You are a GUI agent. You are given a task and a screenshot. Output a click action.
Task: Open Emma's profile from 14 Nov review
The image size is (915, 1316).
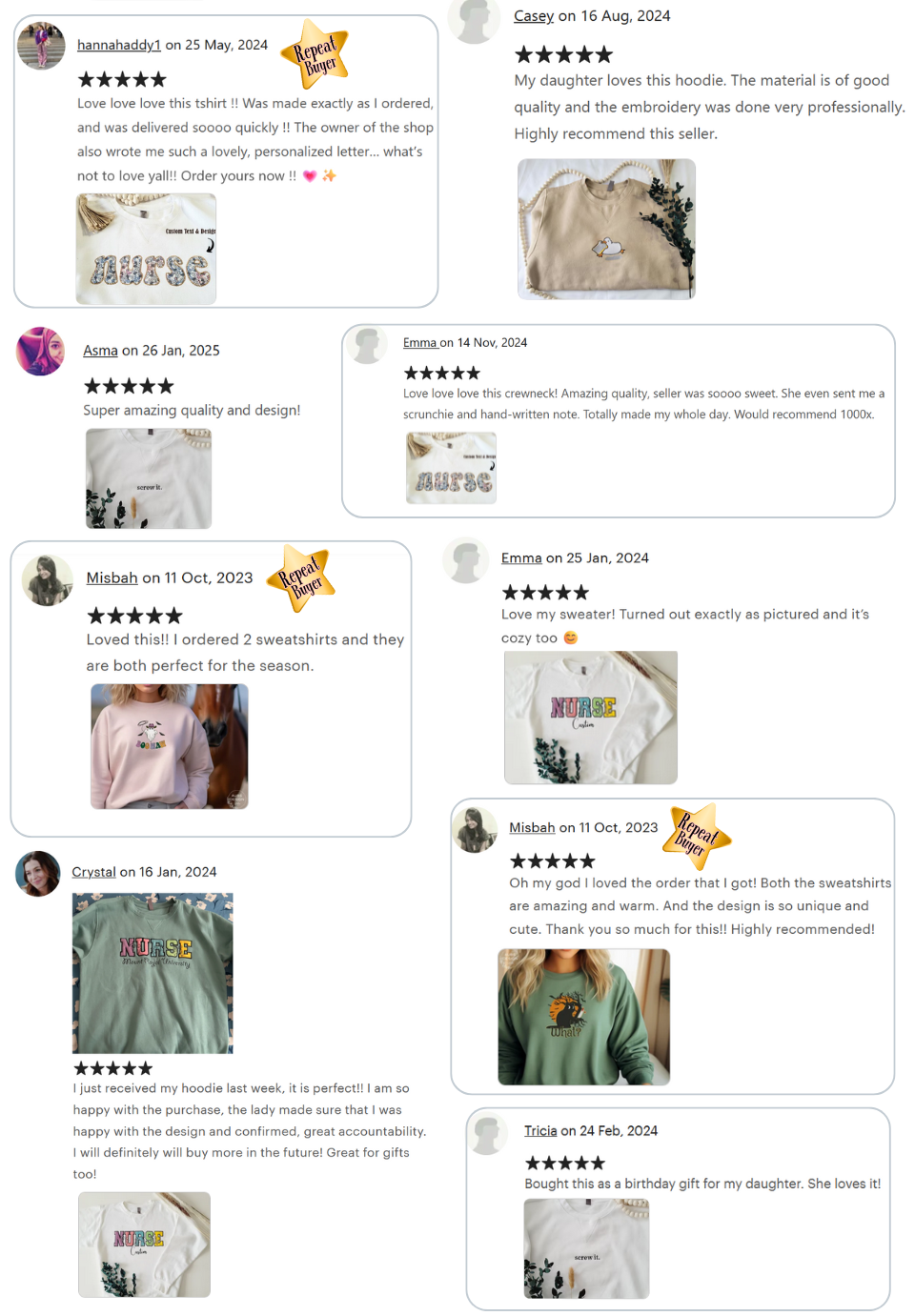tap(419, 343)
